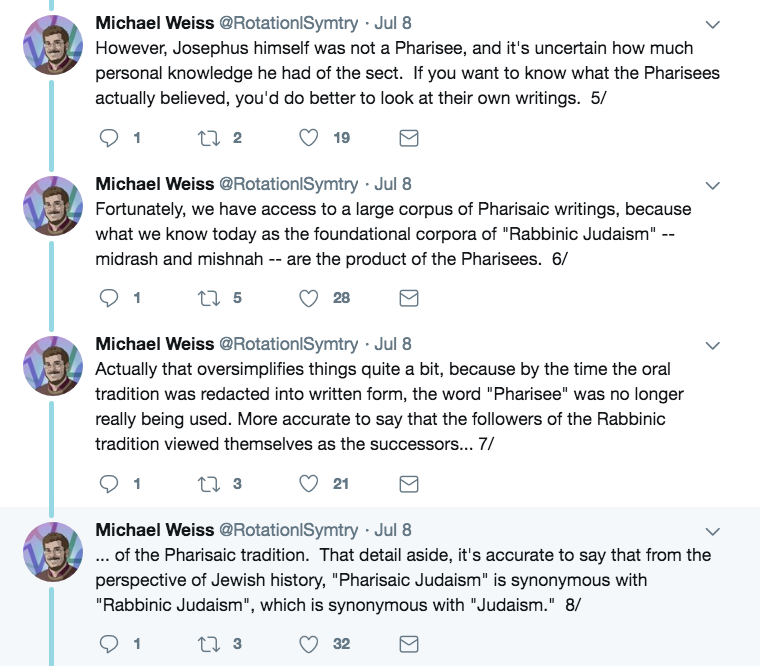Like the tweet with 32 likes
760x666 pixels.
pyautogui.click(x=310, y=644)
